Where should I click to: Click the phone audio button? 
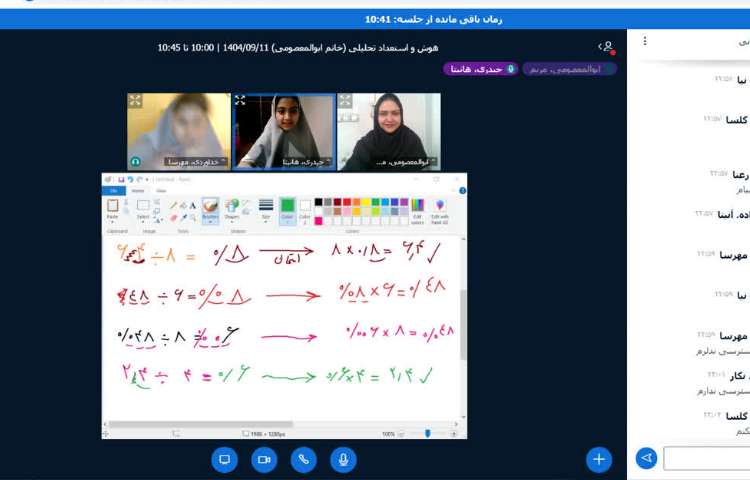point(304,459)
